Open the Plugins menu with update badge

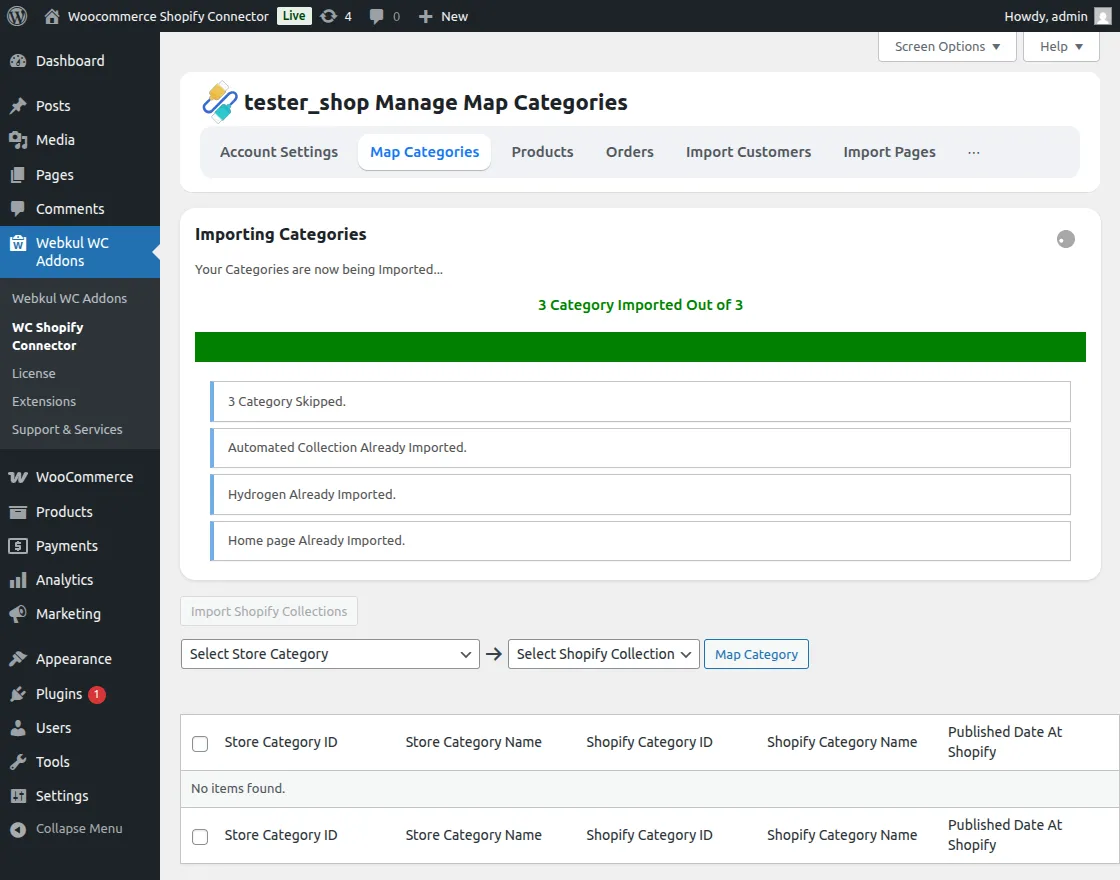pos(59,694)
